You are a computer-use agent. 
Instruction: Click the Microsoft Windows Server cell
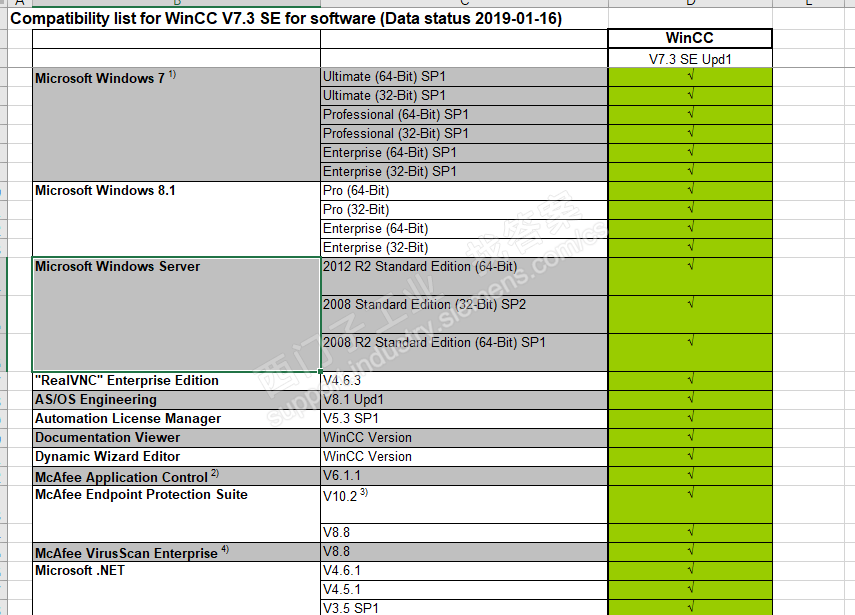point(176,315)
